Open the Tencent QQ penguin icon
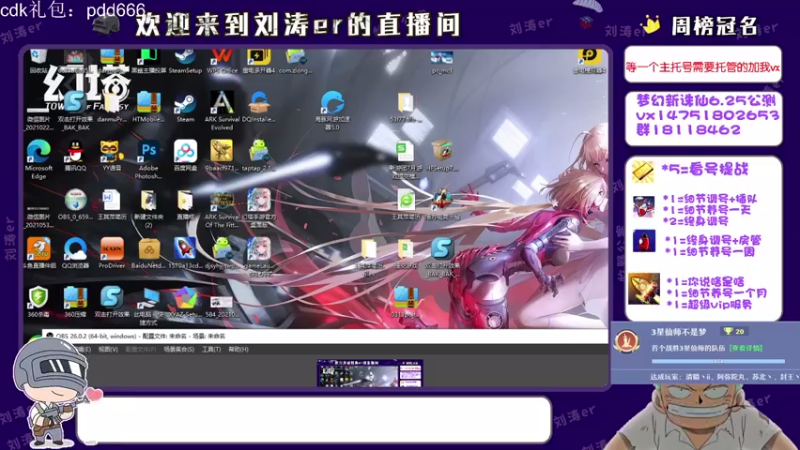This screenshot has width=800, height=450. (76, 156)
